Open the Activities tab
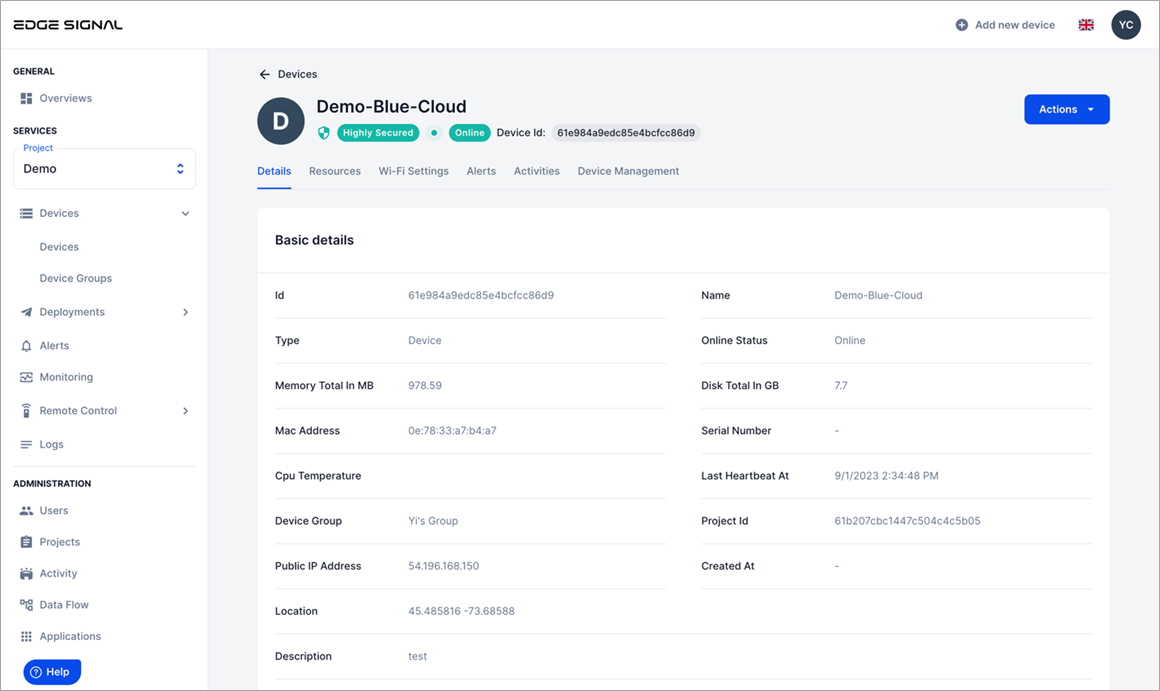This screenshot has width=1160, height=691. [537, 171]
